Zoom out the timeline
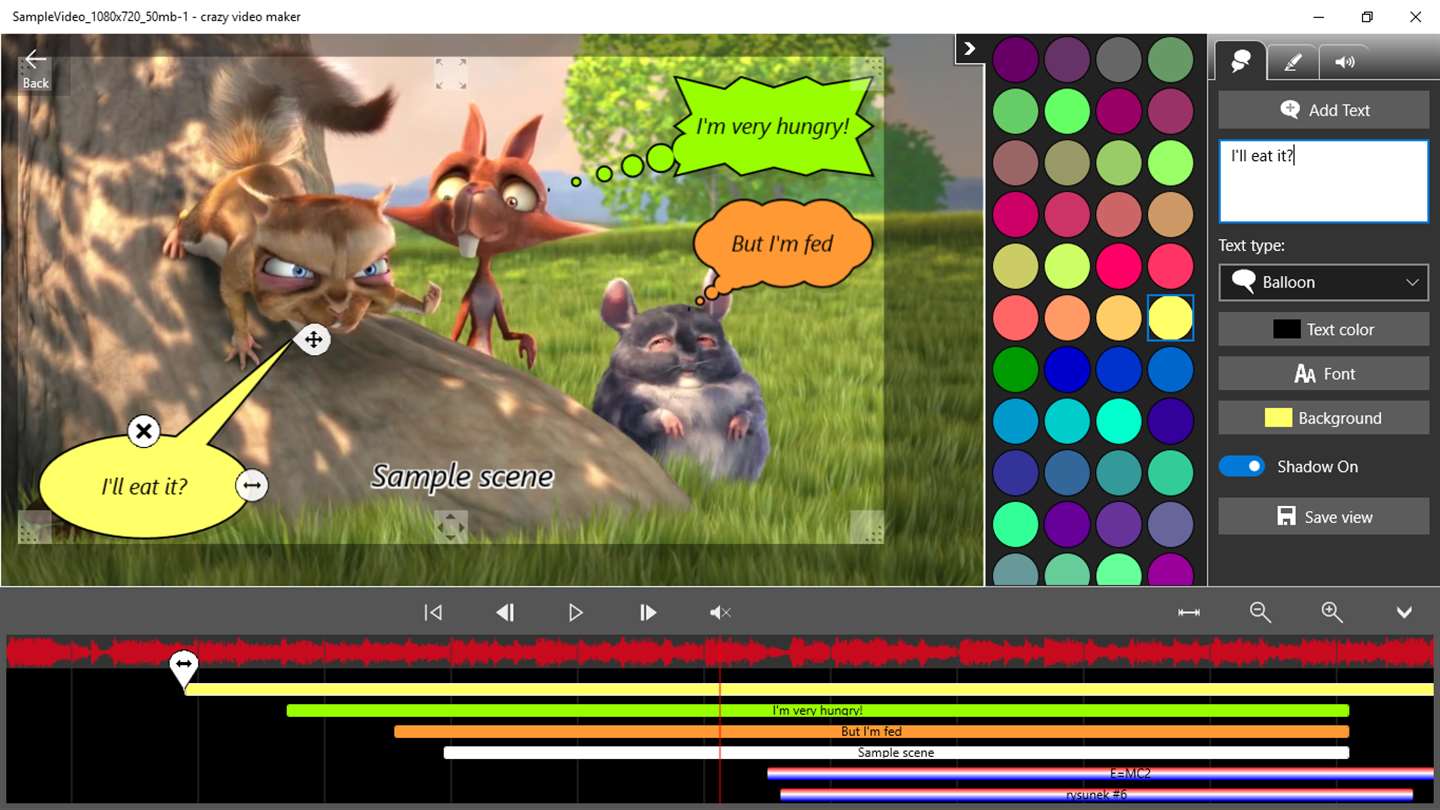The height and width of the screenshot is (810, 1440). pyautogui.click(x=1260, y=612)
